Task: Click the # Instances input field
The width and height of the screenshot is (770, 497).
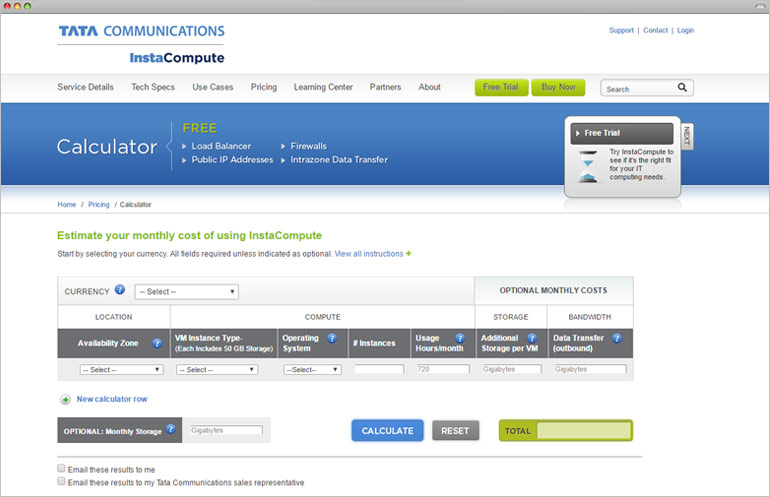Action: click(379, 369)
